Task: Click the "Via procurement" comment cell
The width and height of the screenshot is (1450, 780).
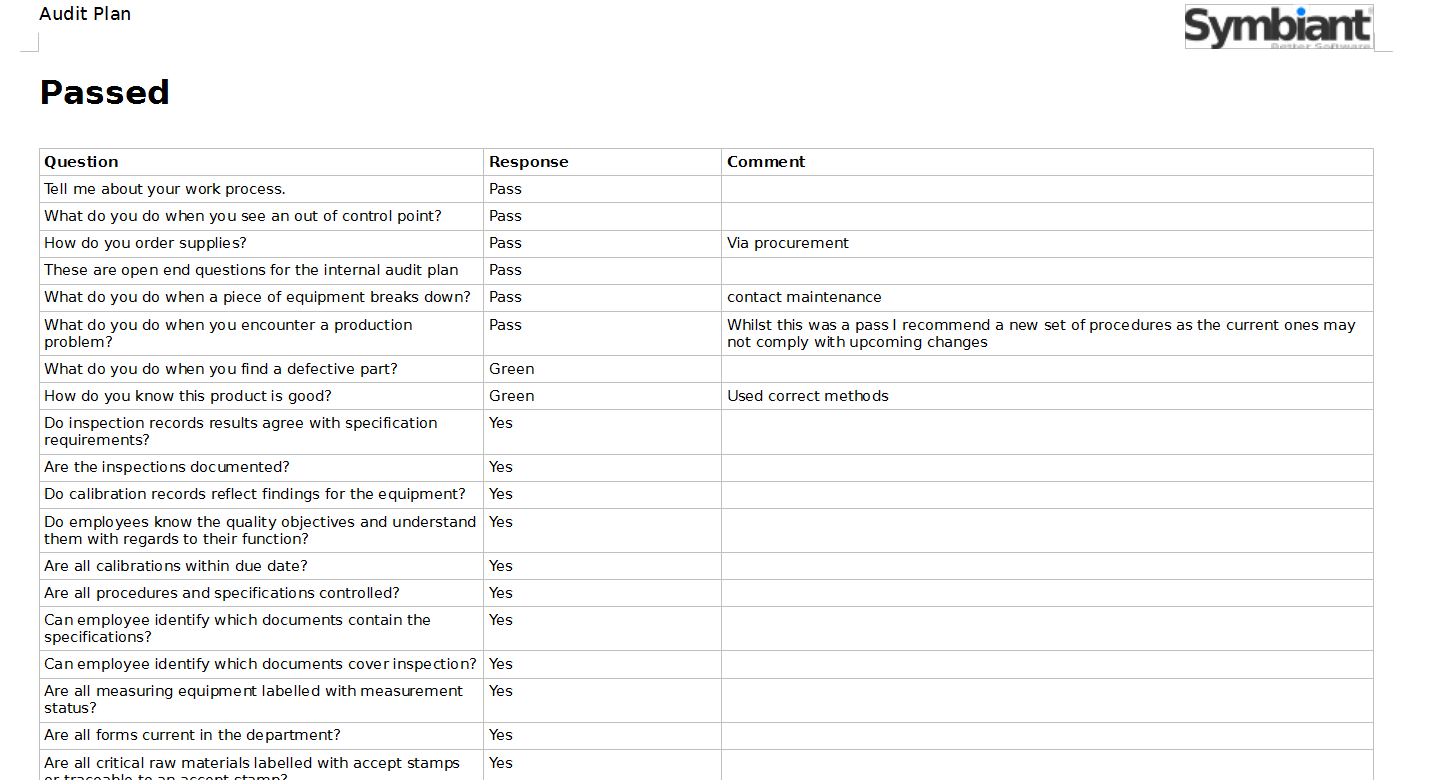Action: coord(788,243)
